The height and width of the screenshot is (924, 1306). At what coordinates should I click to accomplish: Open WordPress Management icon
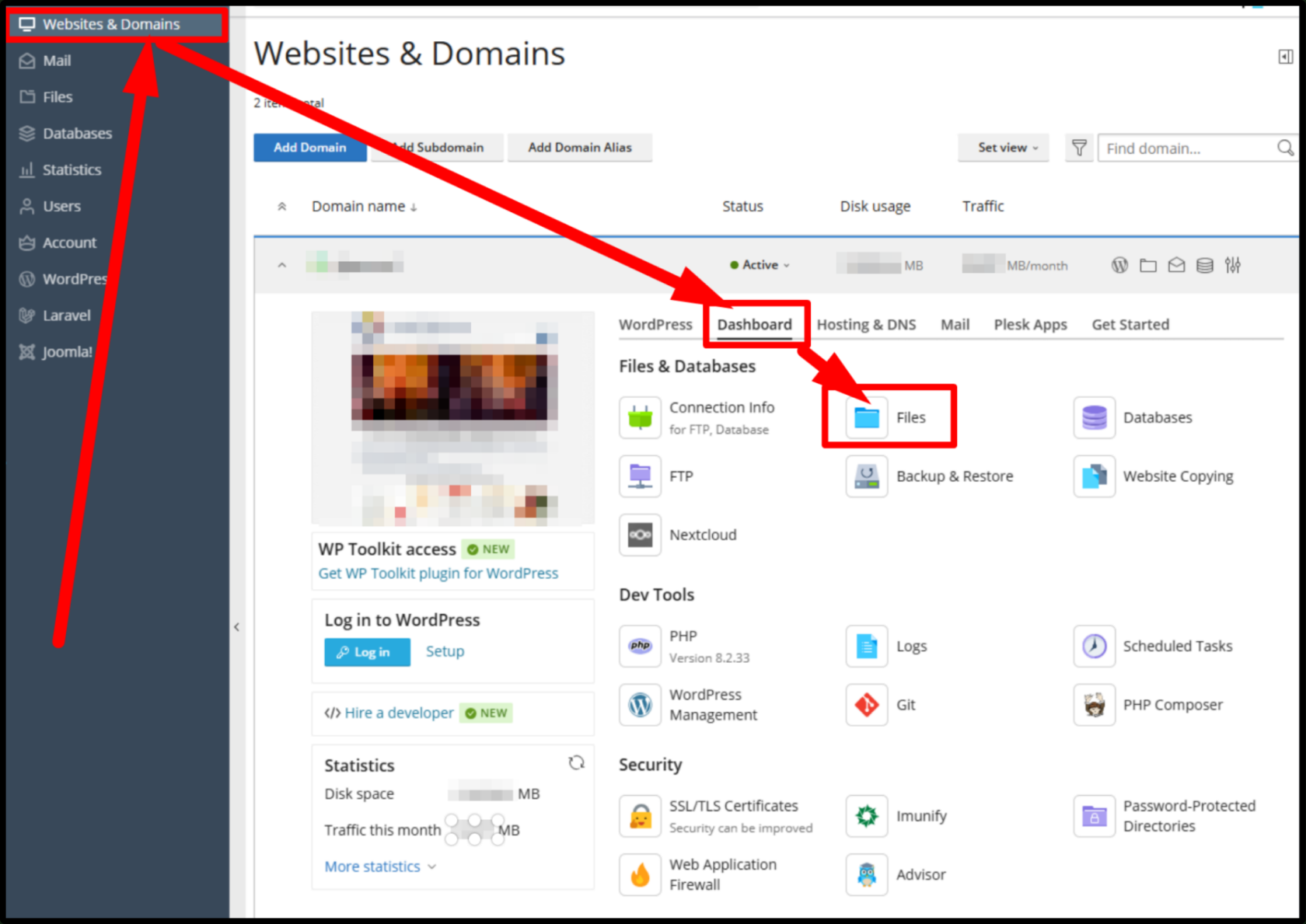(x=640, y=705)
